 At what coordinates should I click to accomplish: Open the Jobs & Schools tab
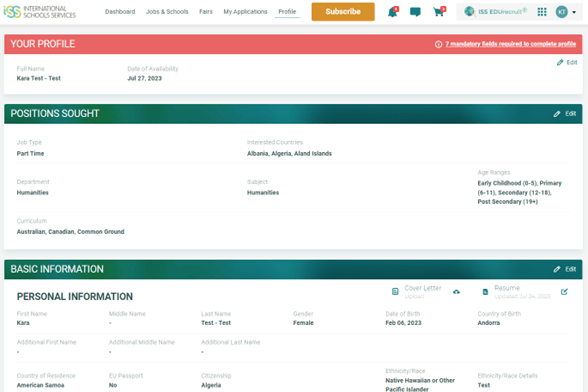(x=167, y=12)
